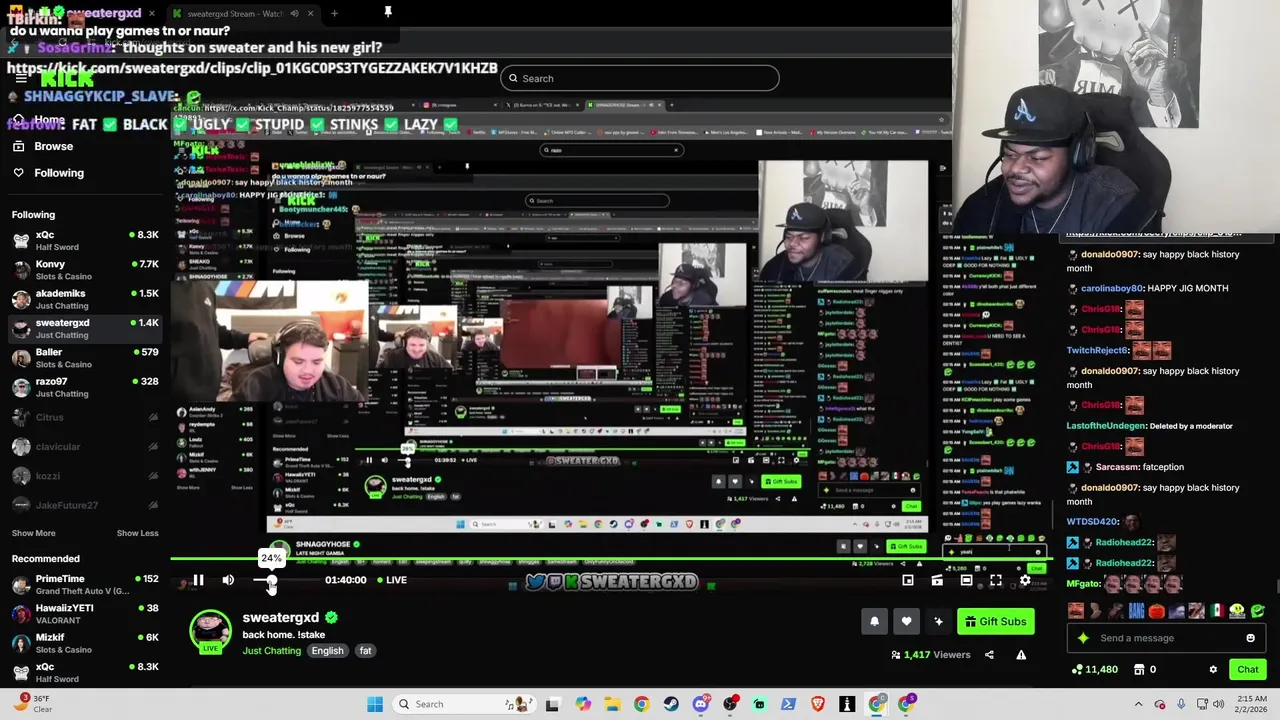The height and width of the screenshot is (720, 1280).
Task: Toggle theater mode in player
Action: (x=966, y=580)
